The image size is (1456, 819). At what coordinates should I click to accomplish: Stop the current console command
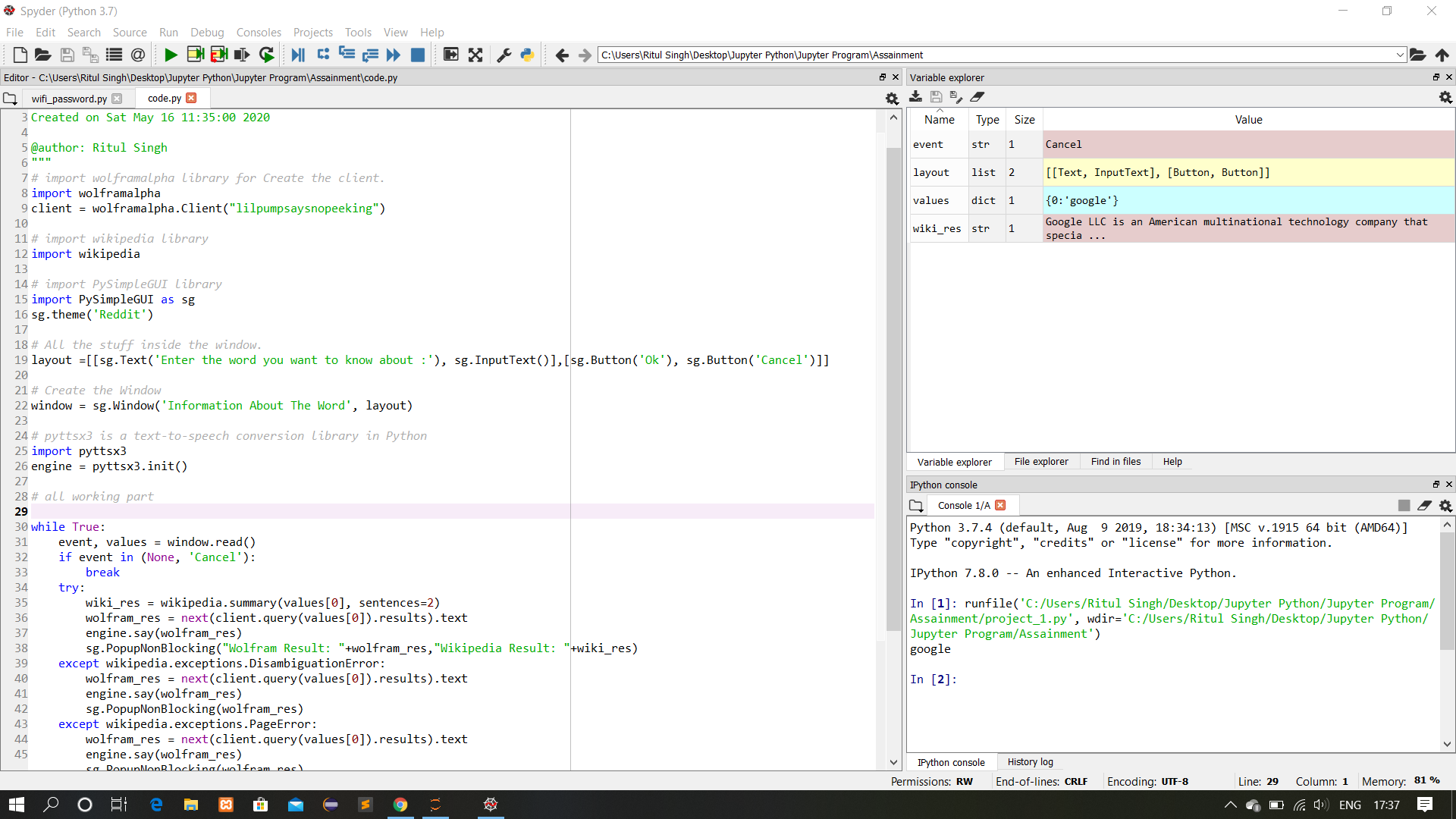[x=1404, y=506]
